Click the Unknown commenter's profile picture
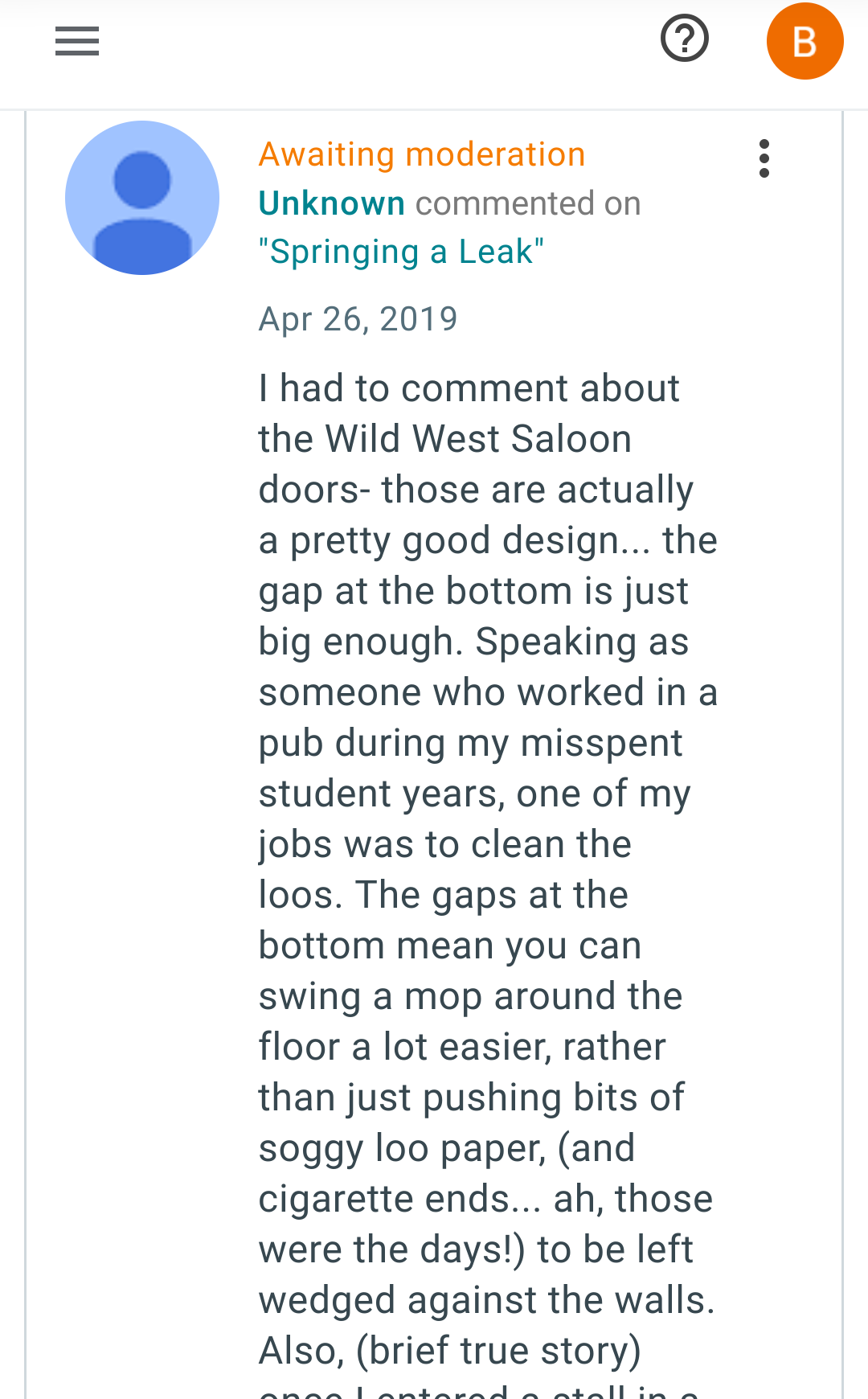Image resolution: width=868 pixels, height=1399 pixels. coord(142,198)
